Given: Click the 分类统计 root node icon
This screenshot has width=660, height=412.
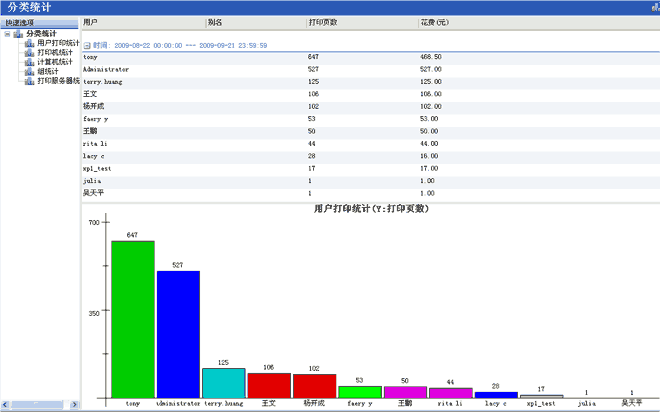Looking at the screenshot, I should 18,34.
